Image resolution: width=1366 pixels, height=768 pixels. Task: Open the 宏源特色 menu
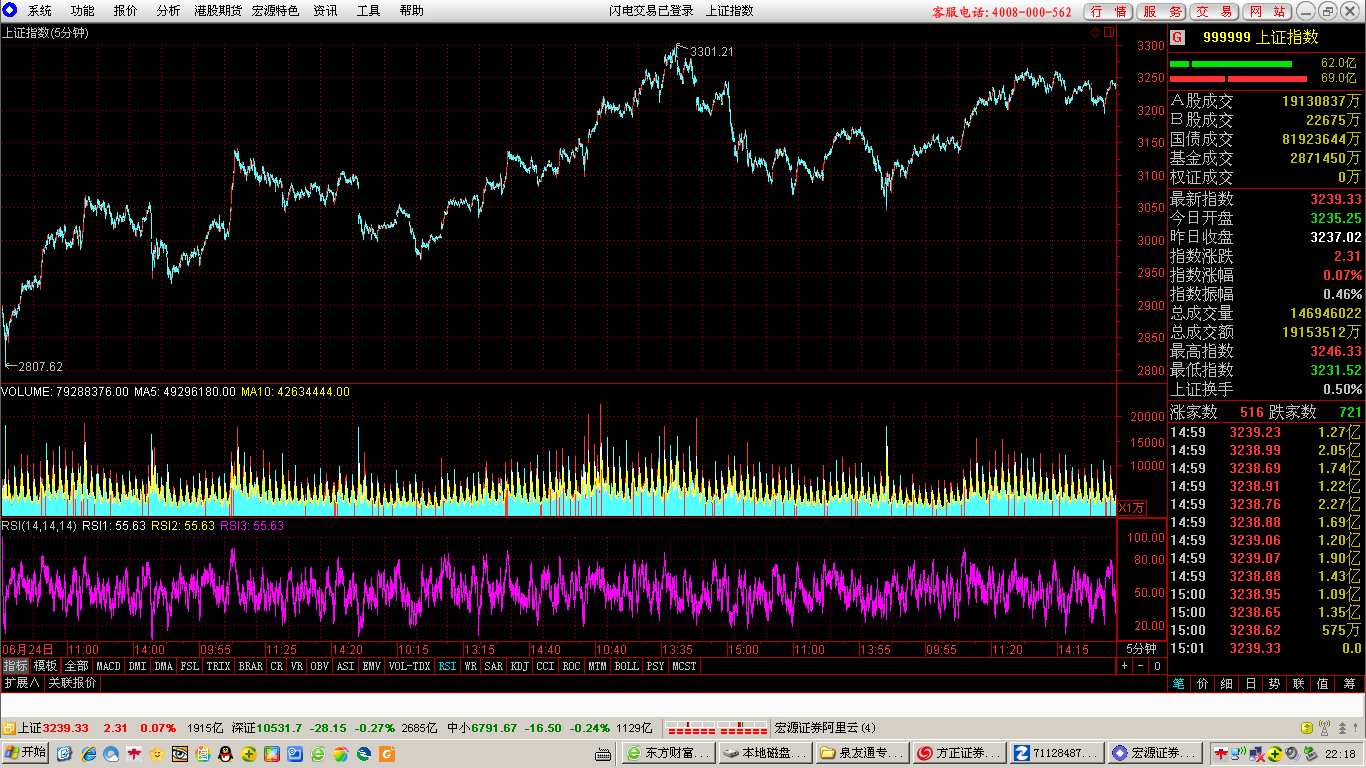pyautogui.click(x=275, y=11)
